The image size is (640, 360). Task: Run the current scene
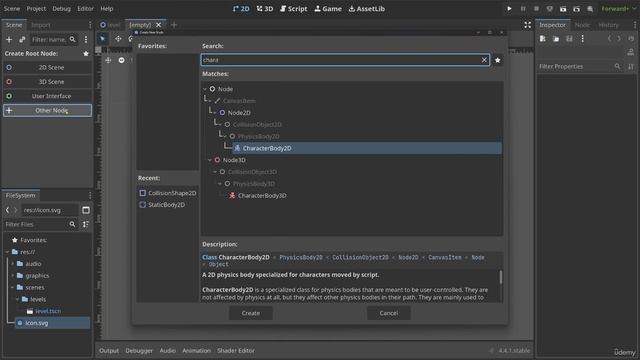coord(563,9)
